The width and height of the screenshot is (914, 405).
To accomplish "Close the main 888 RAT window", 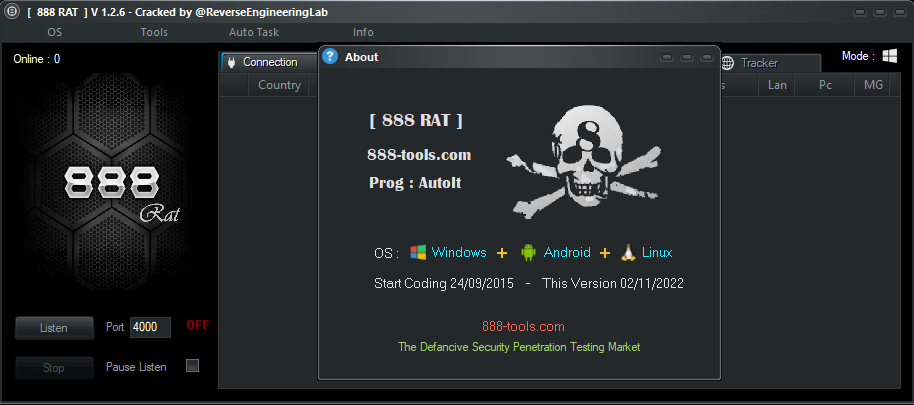I will pyautogui.click(x=899, y=12).
